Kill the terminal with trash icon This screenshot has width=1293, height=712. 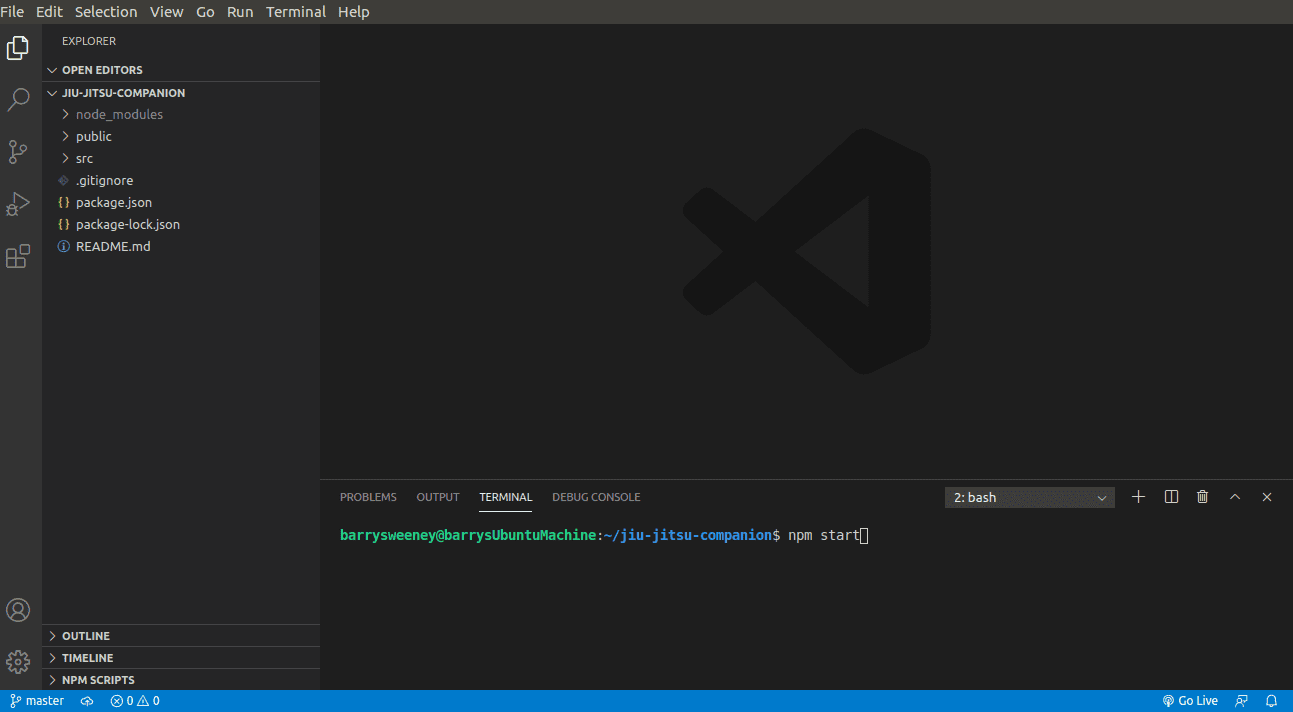(x=1203, y=497)
